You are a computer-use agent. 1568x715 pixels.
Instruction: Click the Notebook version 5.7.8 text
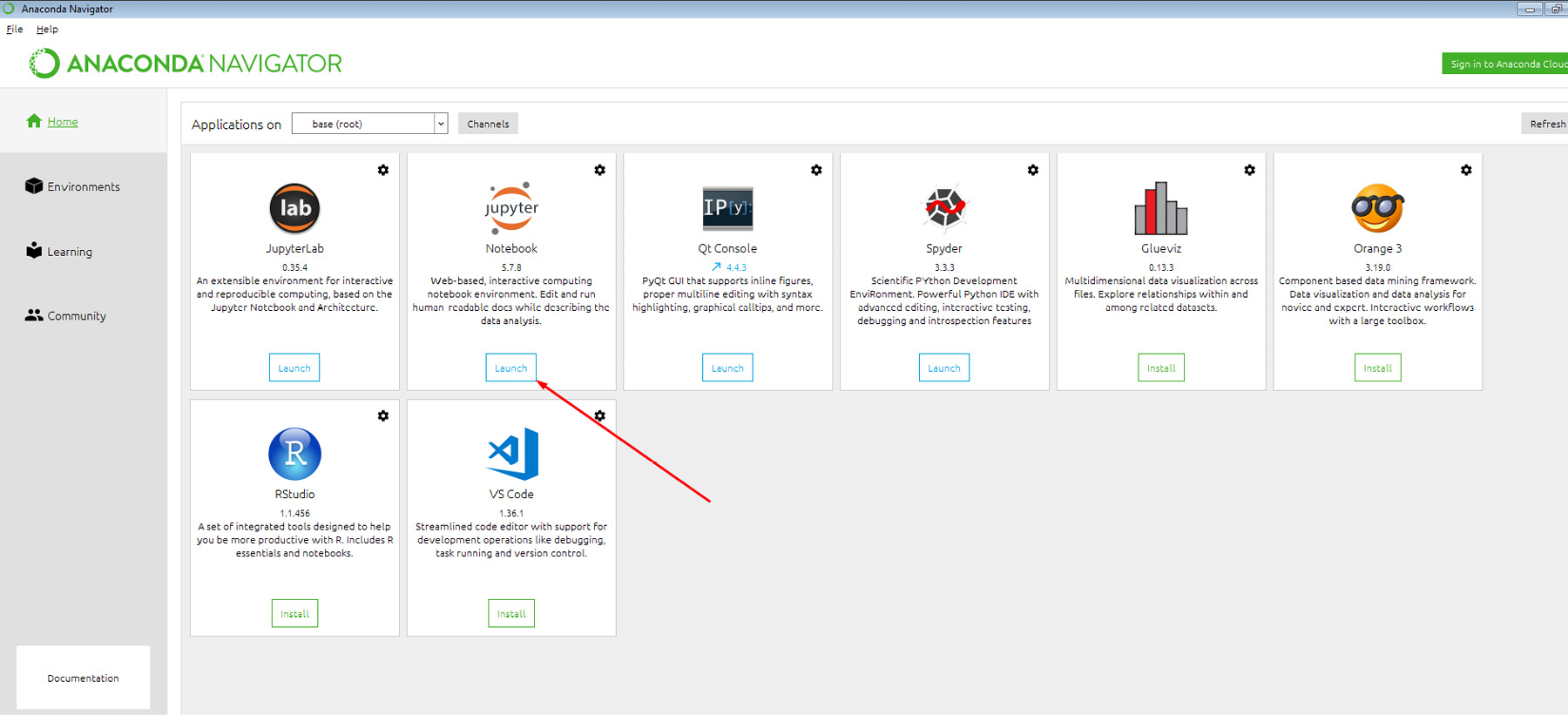click(x=511, y=267)
